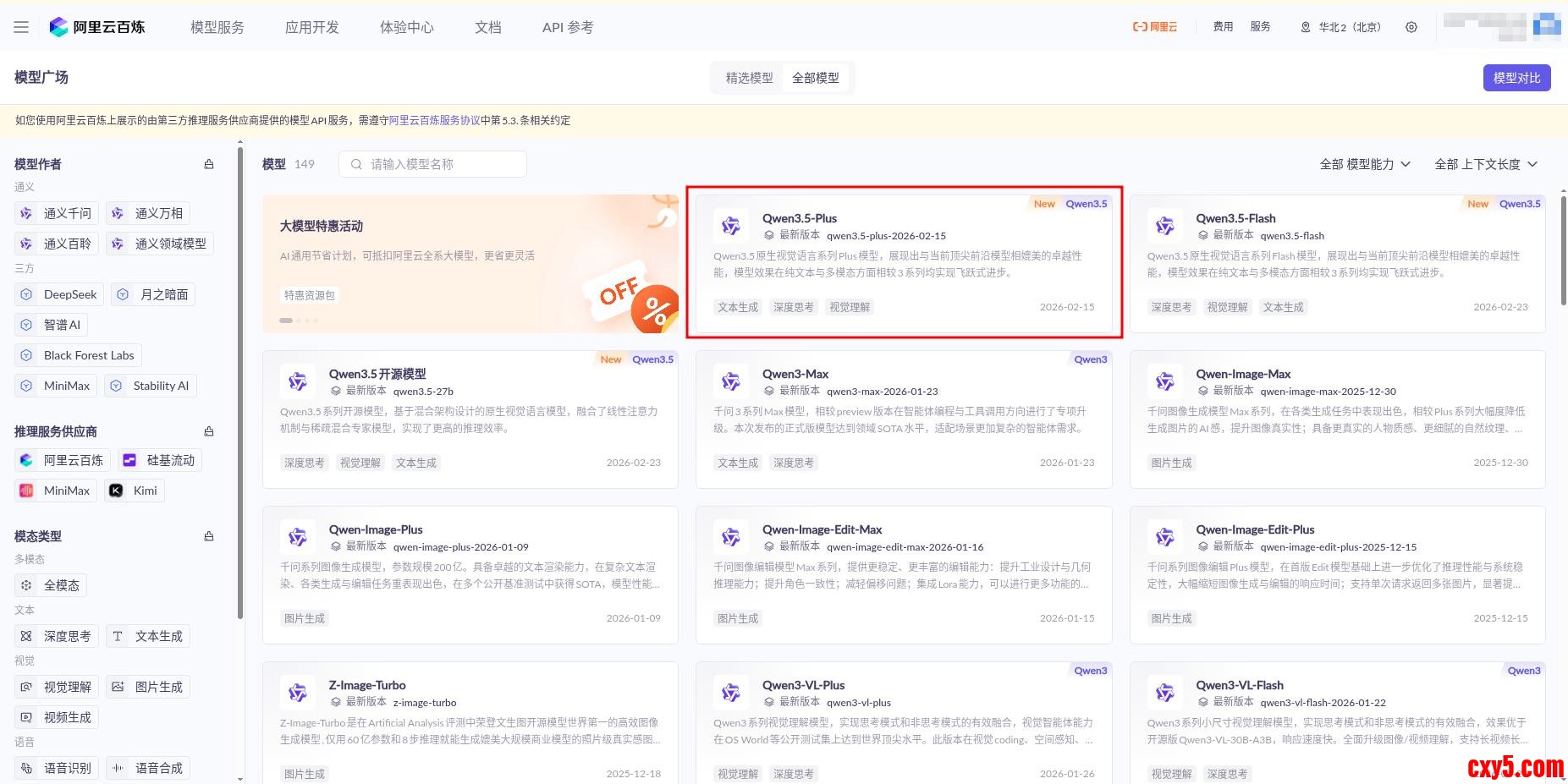Screen dimensions: 1568x784
Task: Open the 华北2（北京）region selector
Action: click(x=1340, y=27)
